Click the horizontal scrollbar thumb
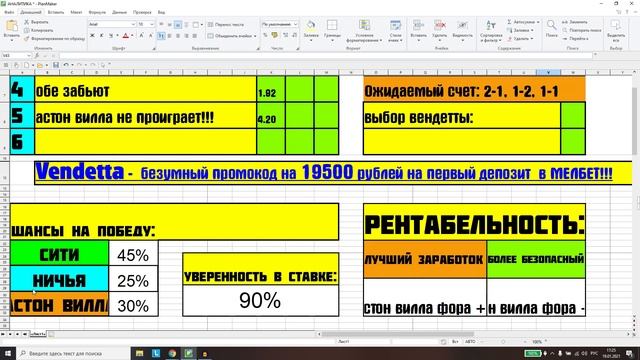 [398, 334]
